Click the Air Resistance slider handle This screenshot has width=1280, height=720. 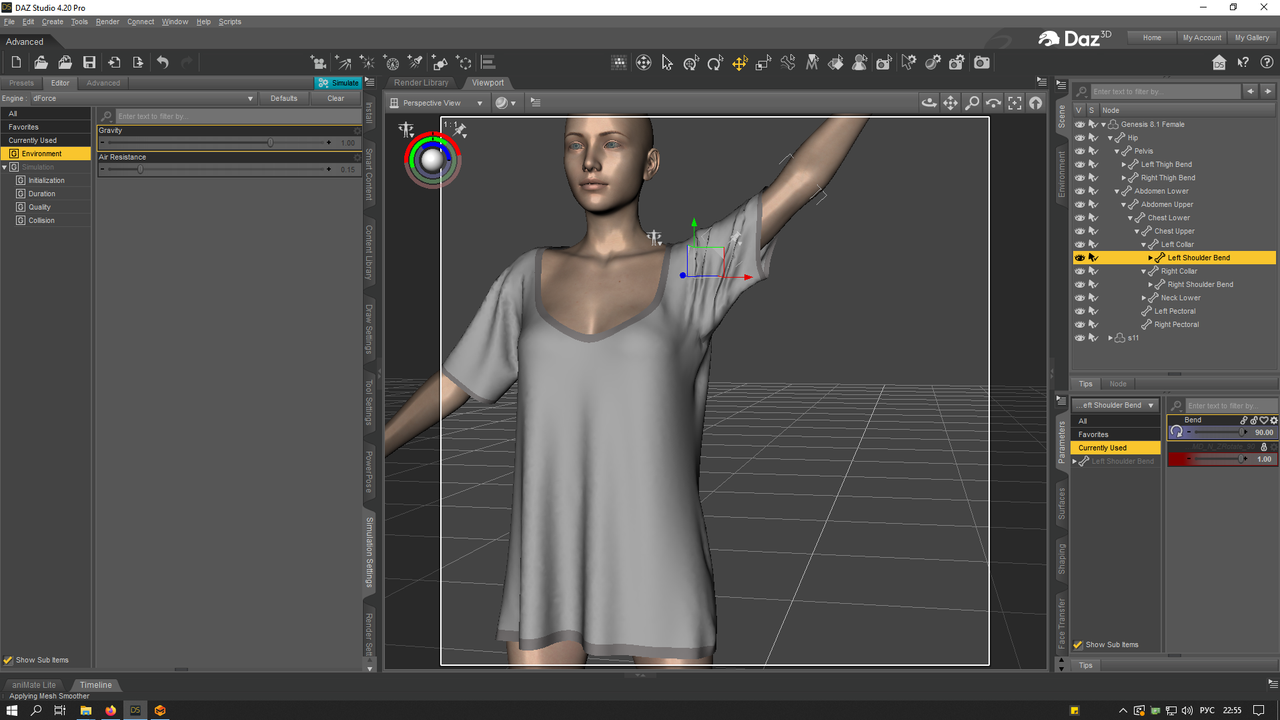[x=140, y=169]
